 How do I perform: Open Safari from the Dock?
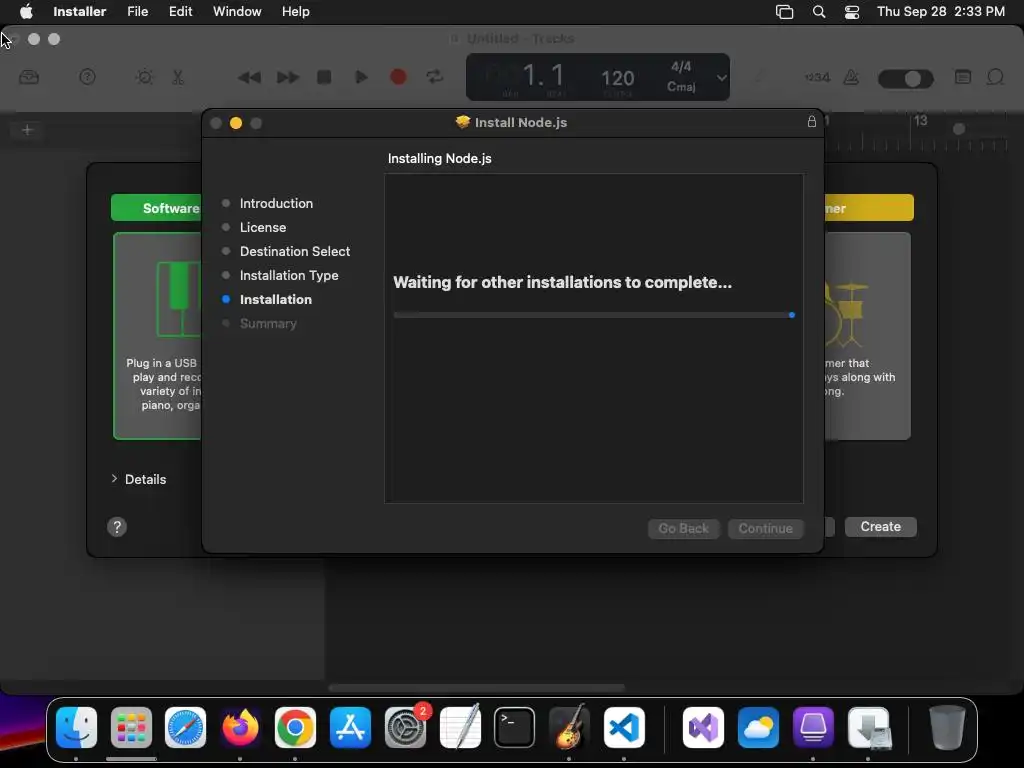185,728
